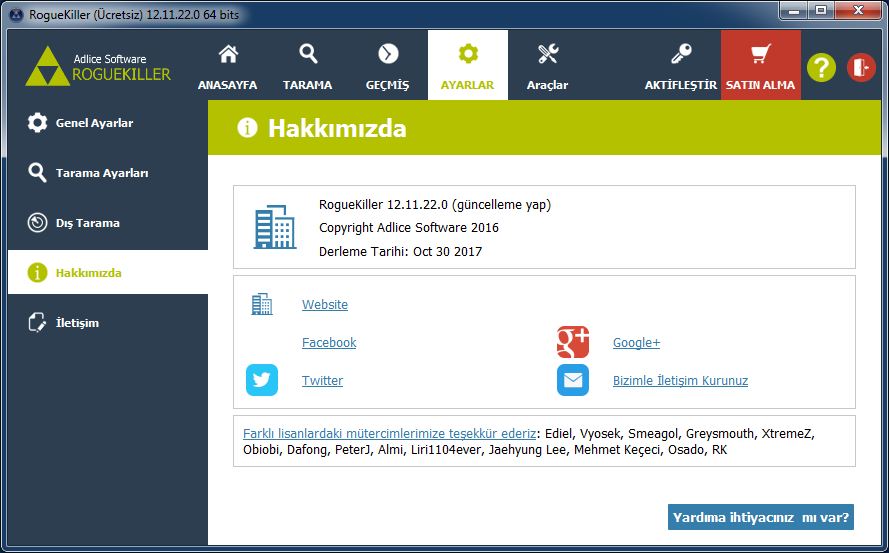
Task: Select the AYARLAR settings tab
Action: click(x=468, y=65)
